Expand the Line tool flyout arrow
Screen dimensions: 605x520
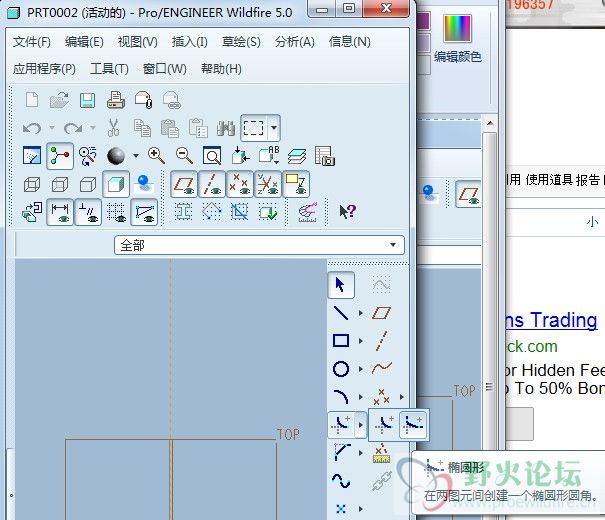[x=361, y=313]
